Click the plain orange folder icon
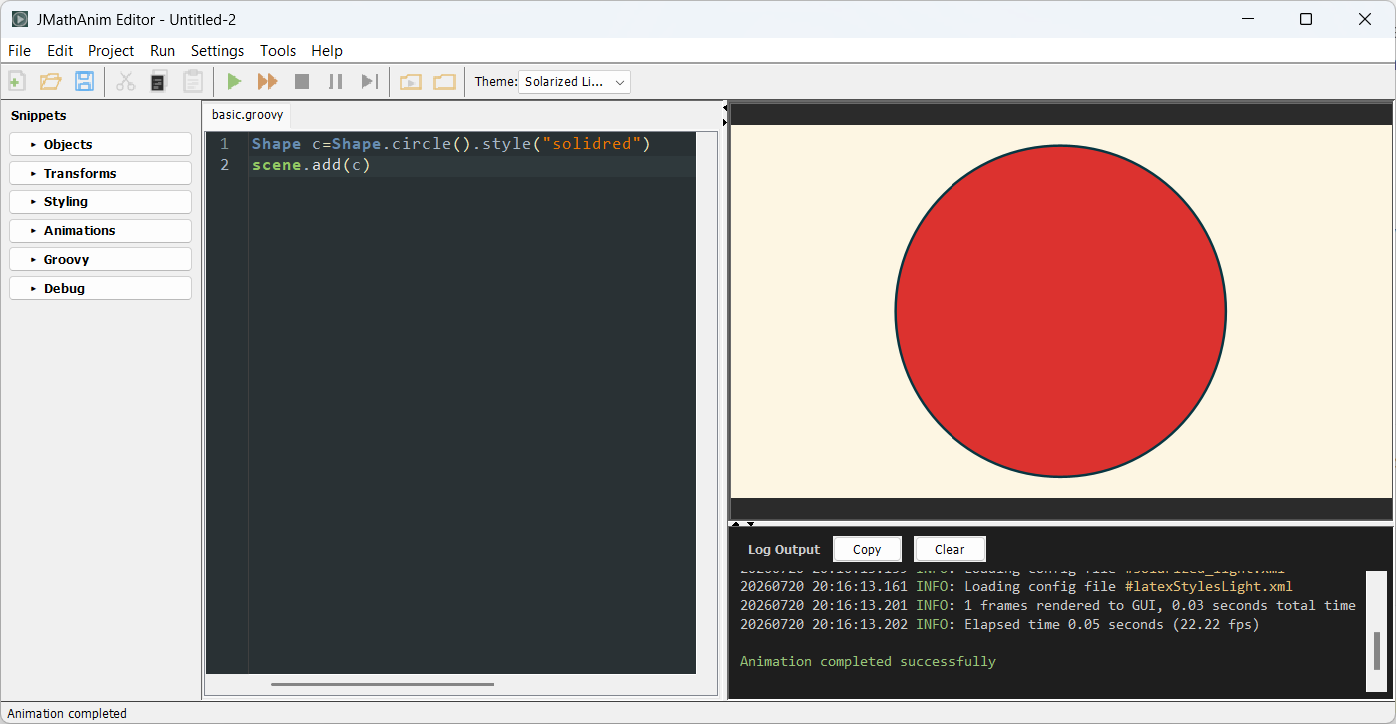 [x=444, y=82]
